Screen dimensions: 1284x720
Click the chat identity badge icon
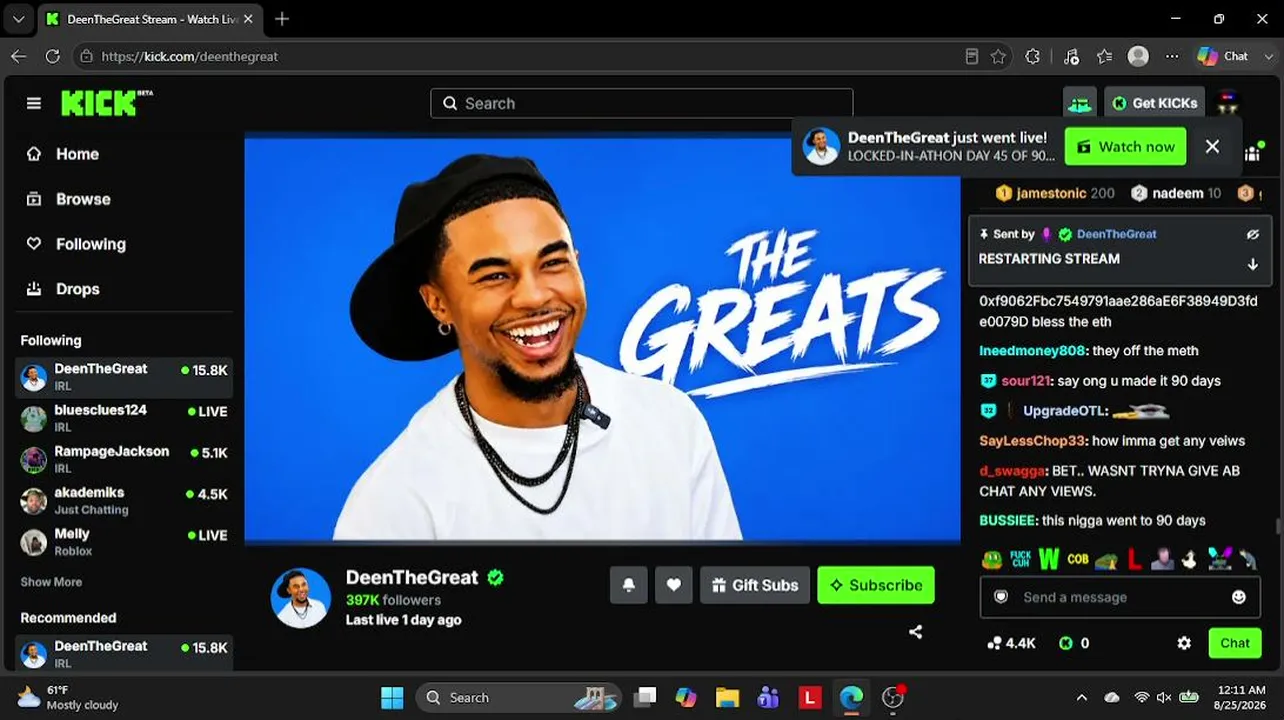click(x=1001, y=597)
